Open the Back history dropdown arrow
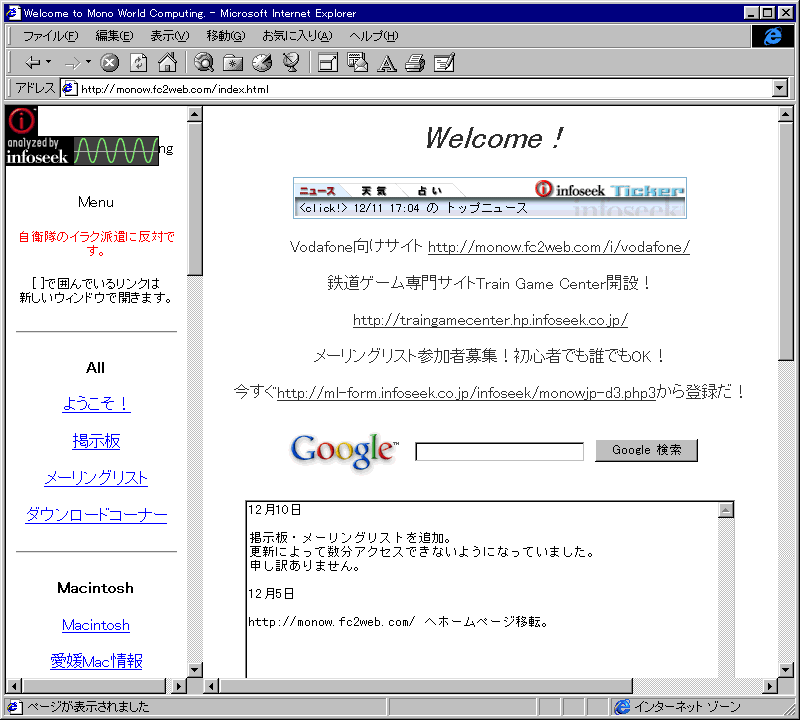 tap(48, 62)
